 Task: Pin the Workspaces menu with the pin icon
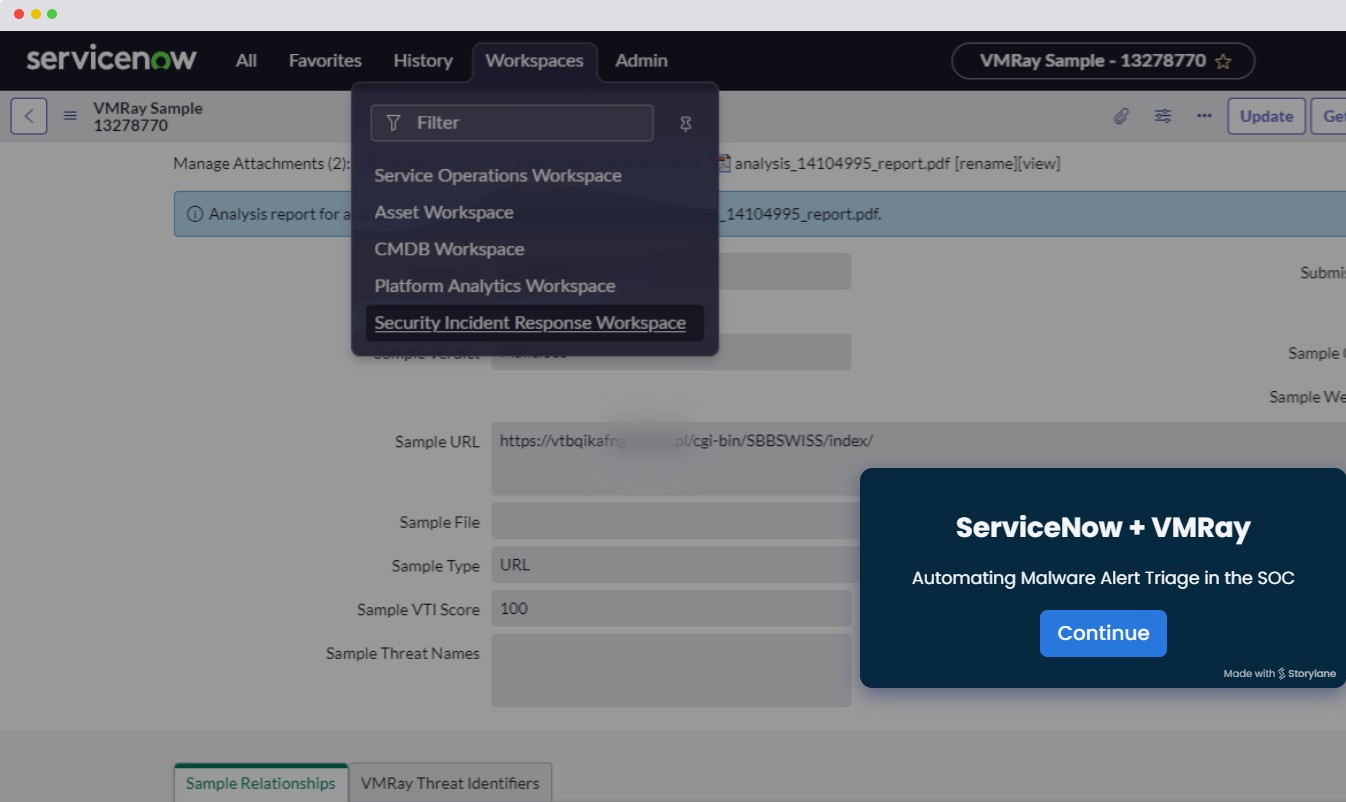(x=685, y=124)
